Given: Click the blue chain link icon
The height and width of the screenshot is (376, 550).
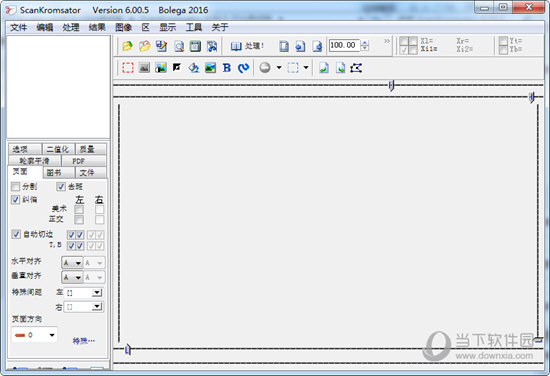Looking at the screenshot, I should pyautogui.click(x=243, y=67).
